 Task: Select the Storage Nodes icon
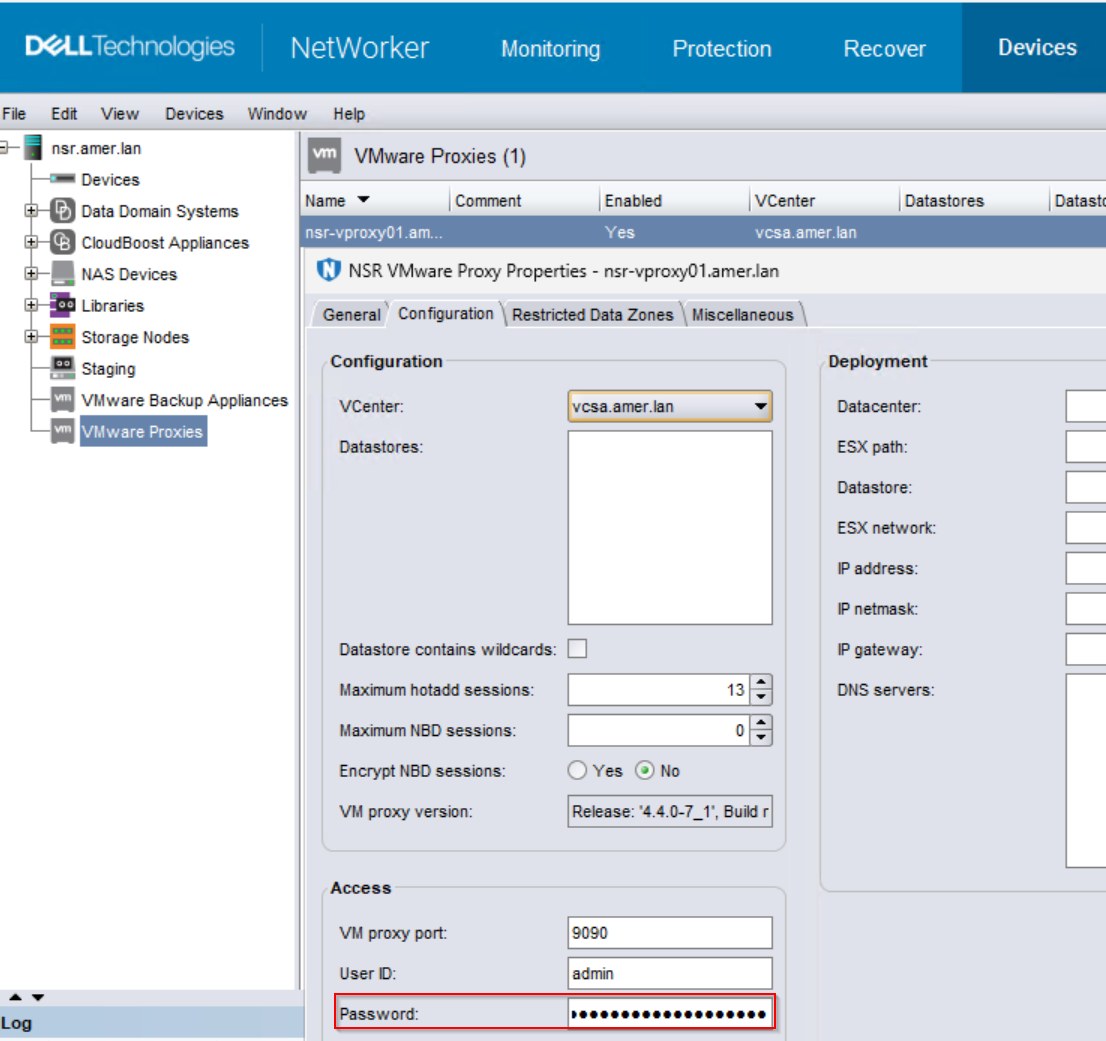click(62, 337)
